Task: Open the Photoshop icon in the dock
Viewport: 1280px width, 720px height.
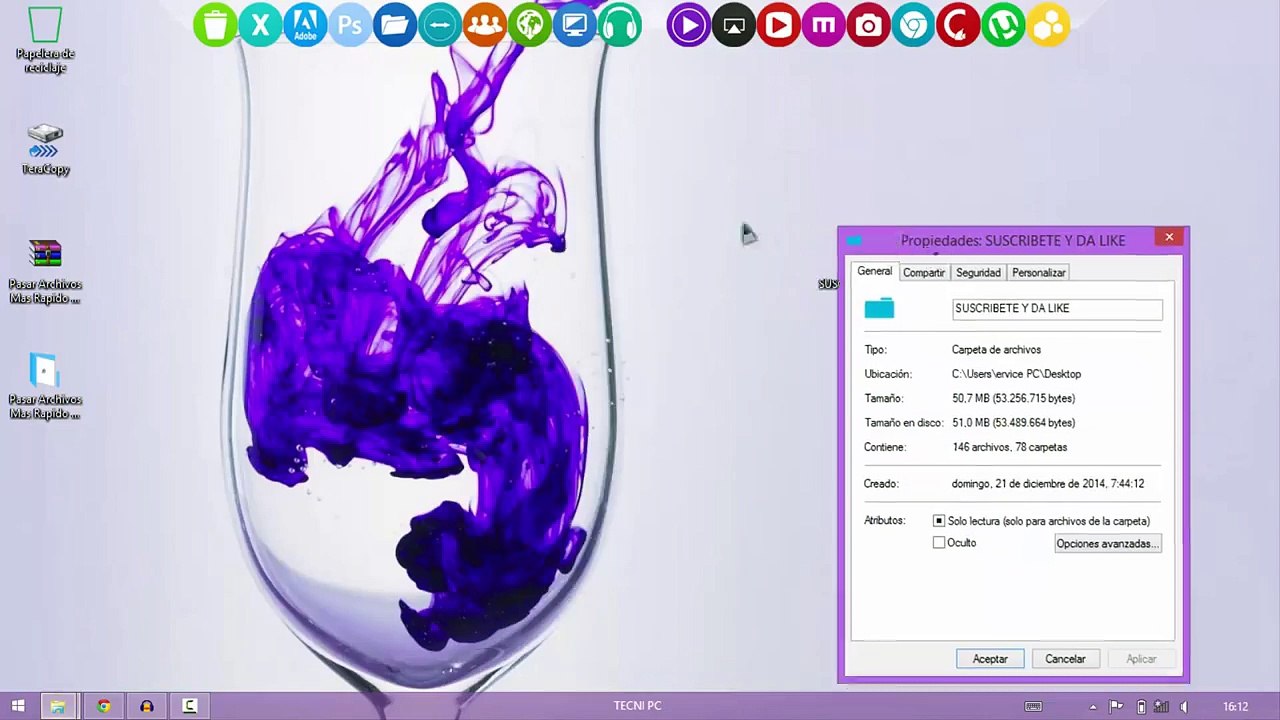Action: pos(350,25)
